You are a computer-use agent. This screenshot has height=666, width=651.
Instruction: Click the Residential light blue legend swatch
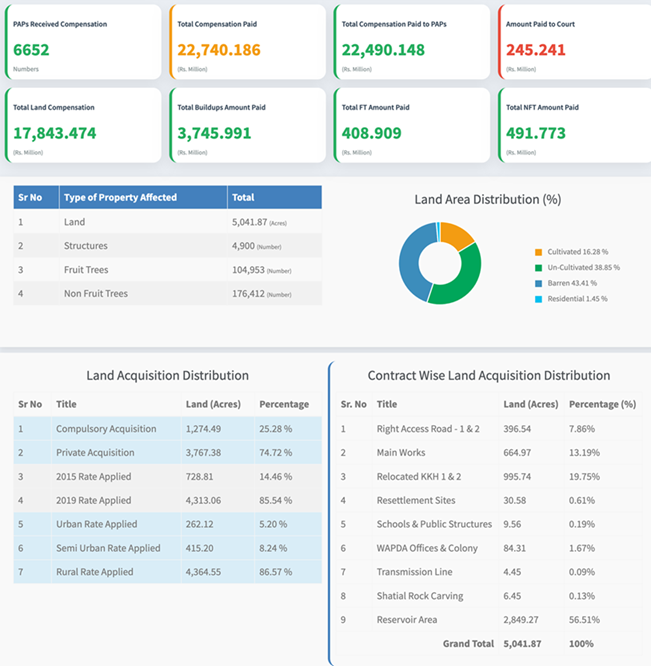[538, 299]
